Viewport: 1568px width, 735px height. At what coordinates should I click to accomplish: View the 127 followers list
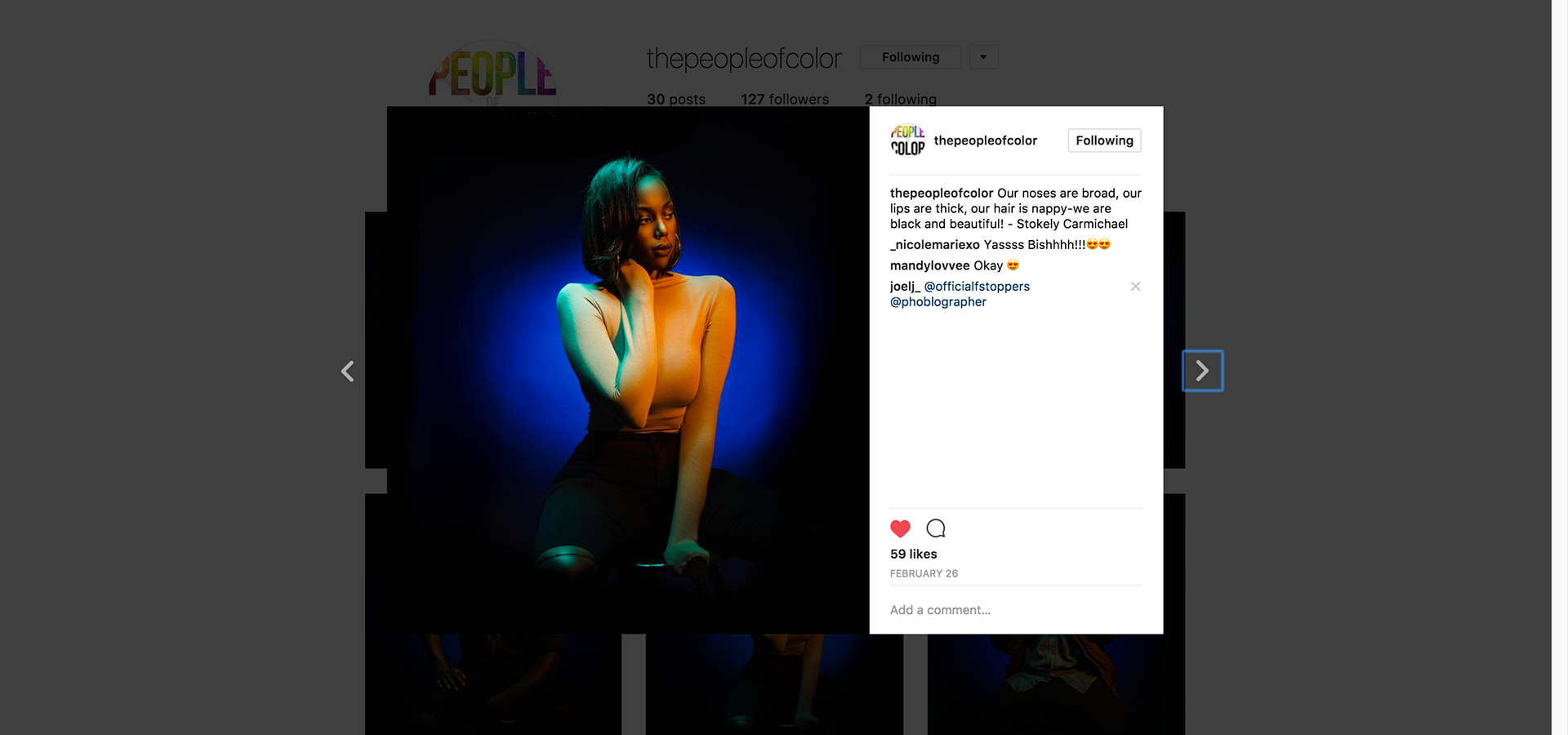point(785,99)
